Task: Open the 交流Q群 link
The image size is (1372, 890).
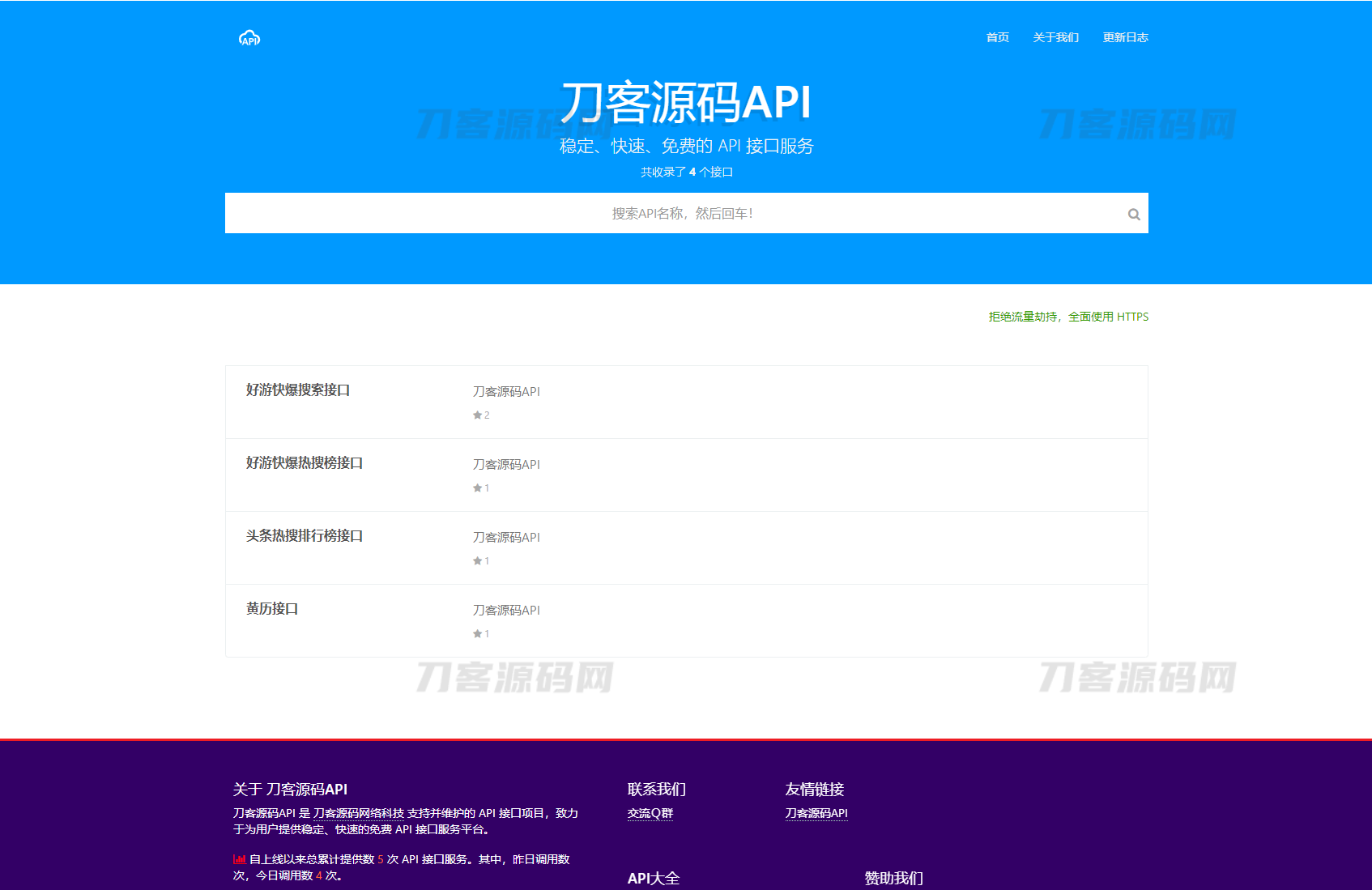Action: pyautogui.click(x=650, y=812)
